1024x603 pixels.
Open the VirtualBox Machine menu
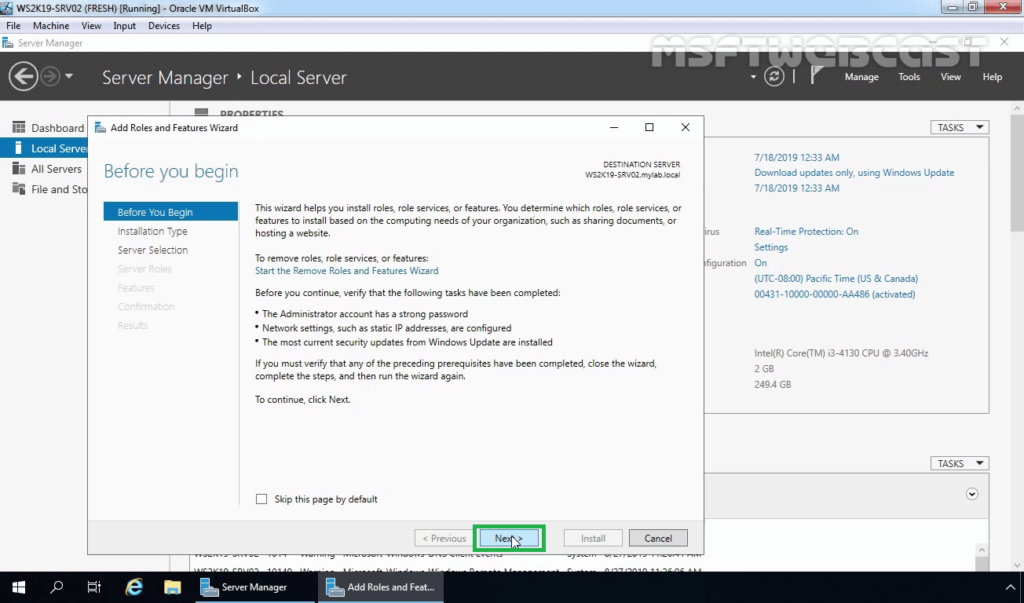(51, 26)
